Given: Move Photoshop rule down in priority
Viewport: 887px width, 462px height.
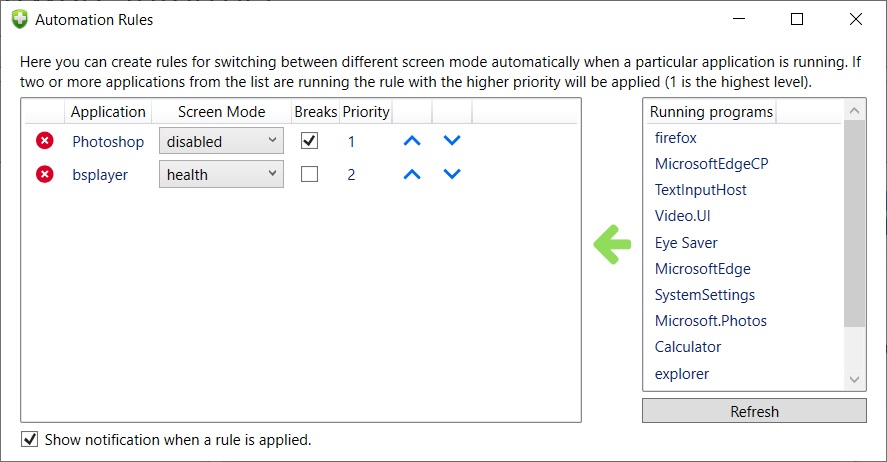Looking at the screenshot, I should pos(452,141).
